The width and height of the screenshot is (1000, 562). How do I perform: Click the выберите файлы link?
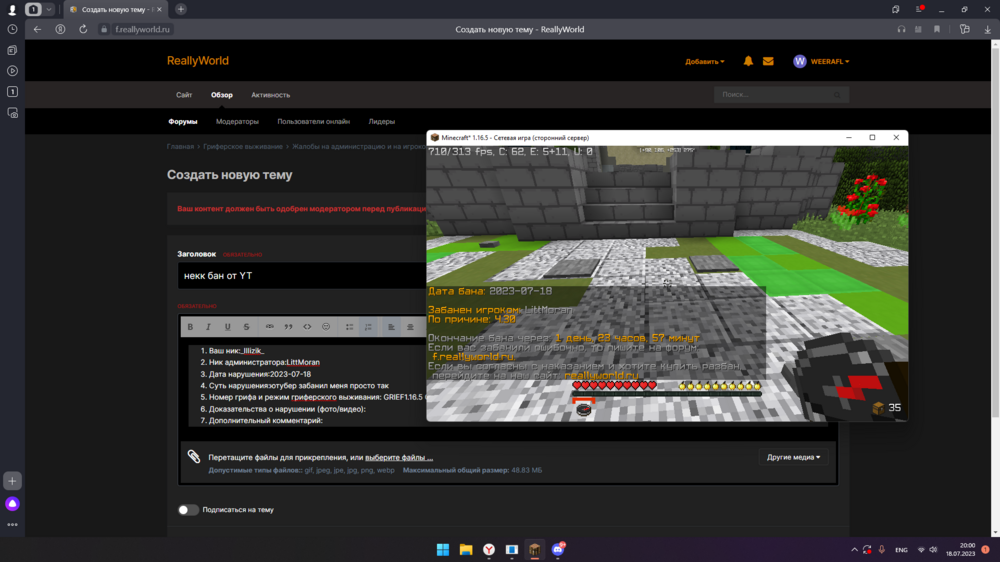pyautogui.click(x=399, y=457)
